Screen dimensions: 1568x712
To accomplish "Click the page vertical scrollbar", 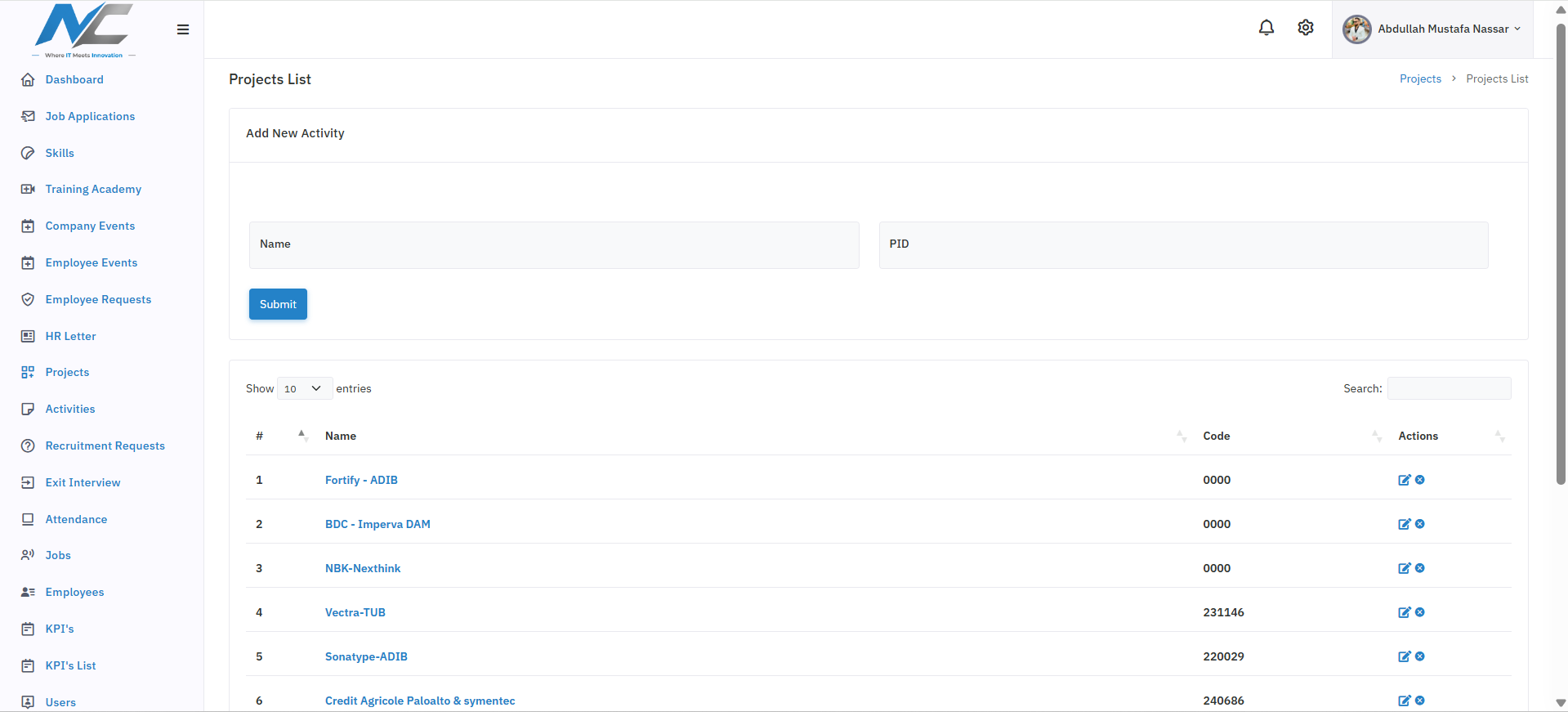I will [x=1561, y=253].
